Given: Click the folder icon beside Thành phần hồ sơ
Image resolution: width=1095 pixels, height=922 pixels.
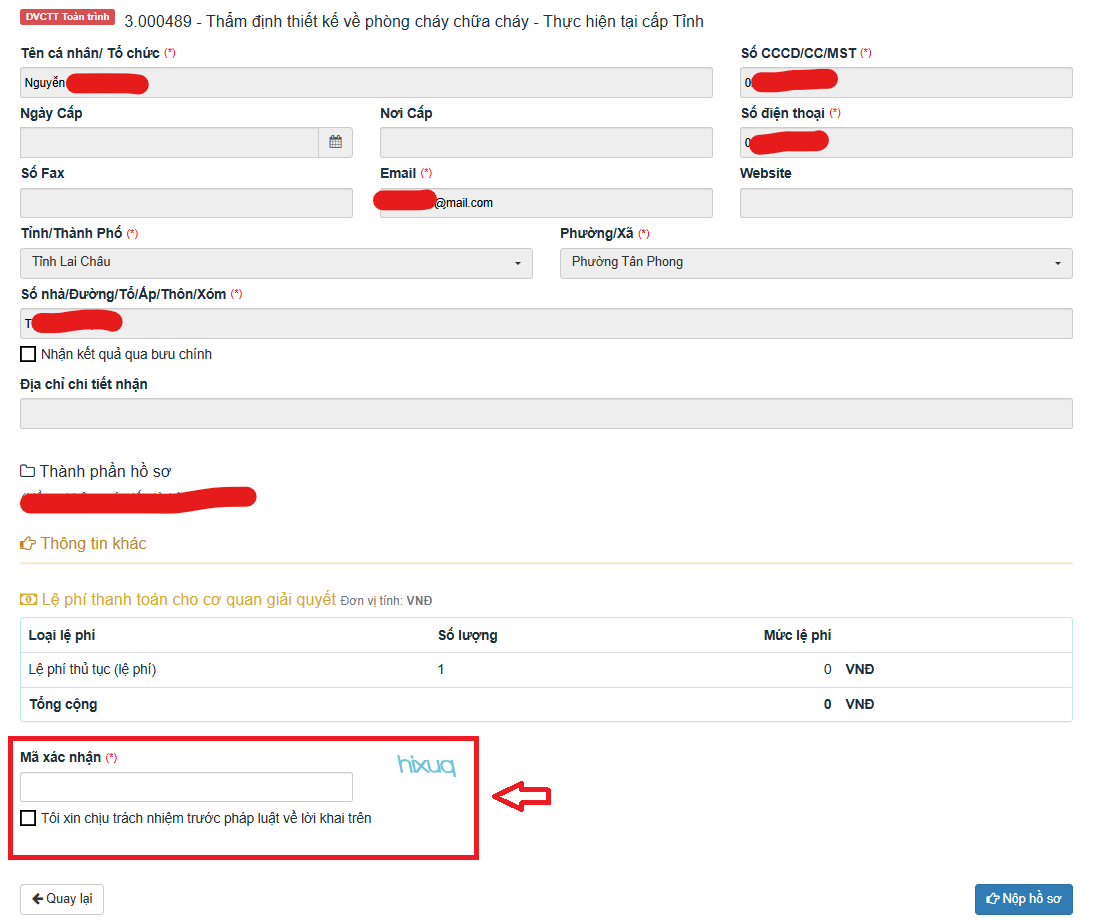Looking at the screenshot, I should [x=27, y=471].
